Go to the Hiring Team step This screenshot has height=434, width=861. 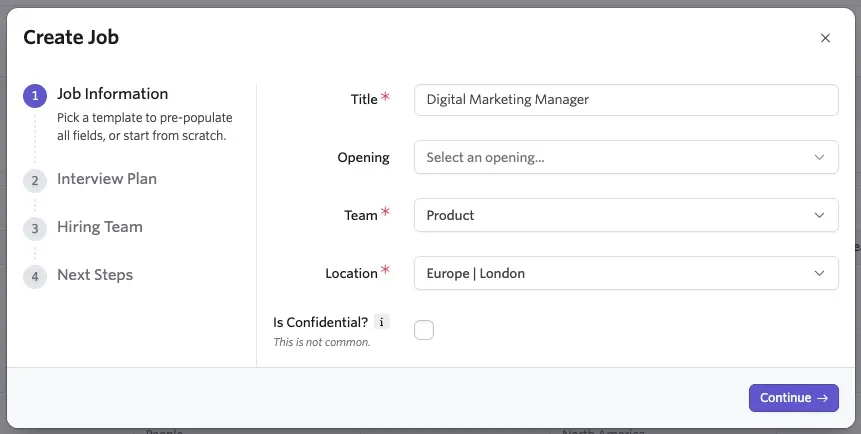click(100, 227)
